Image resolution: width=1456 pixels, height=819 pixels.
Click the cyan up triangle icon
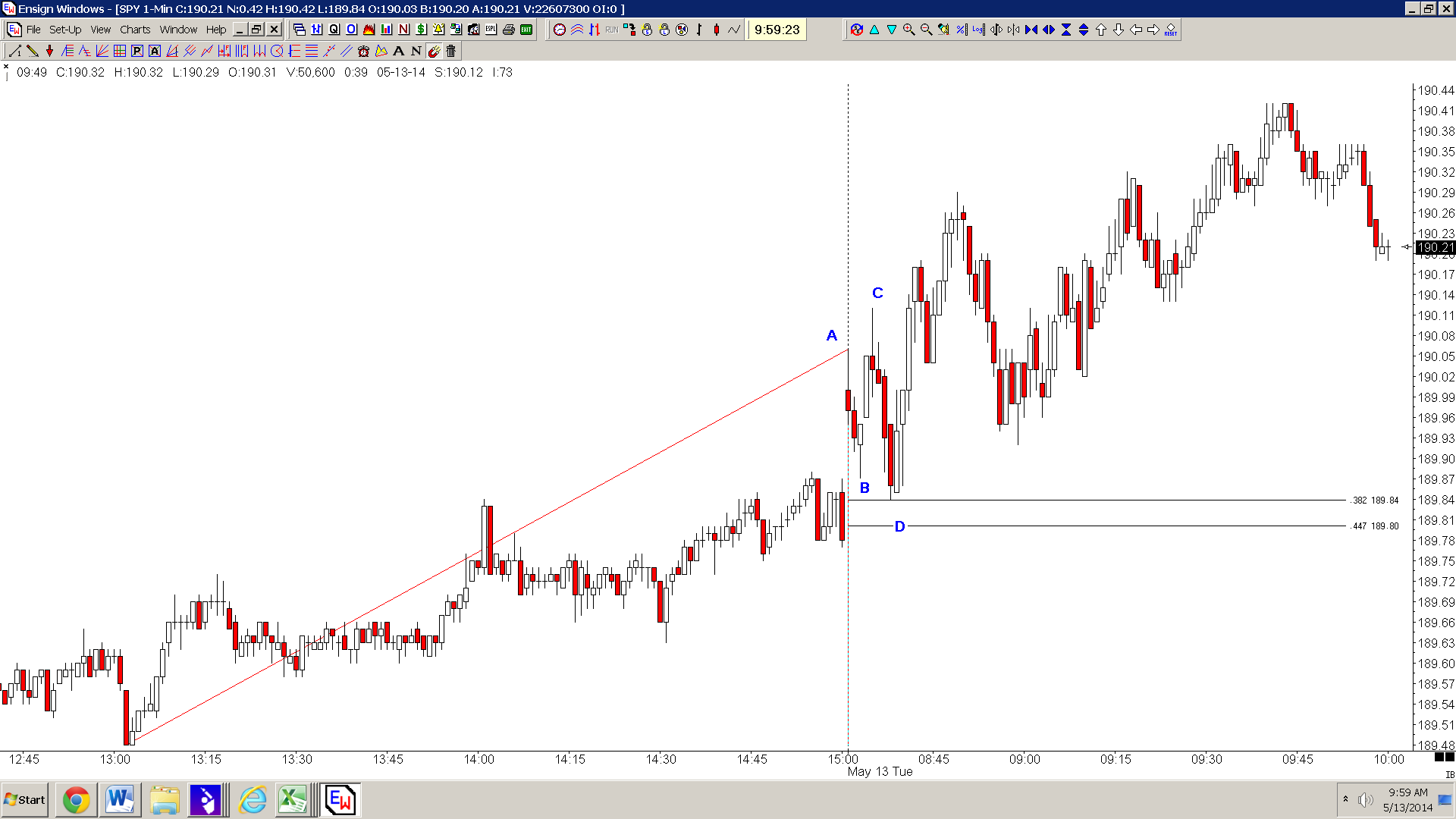coord(874,30)
